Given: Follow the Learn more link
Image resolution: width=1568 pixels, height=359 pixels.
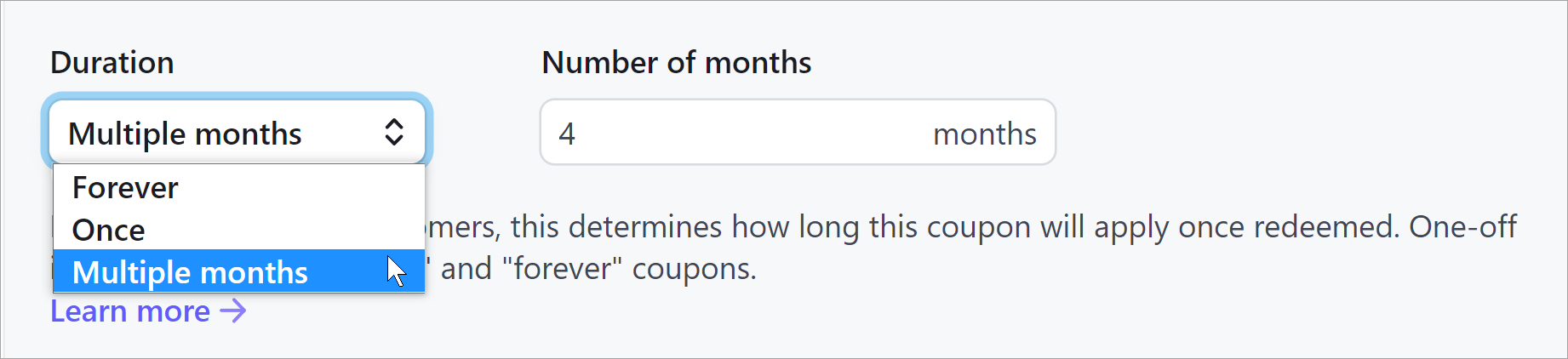Looking at the screenshot, I should (x=130, y=311).
